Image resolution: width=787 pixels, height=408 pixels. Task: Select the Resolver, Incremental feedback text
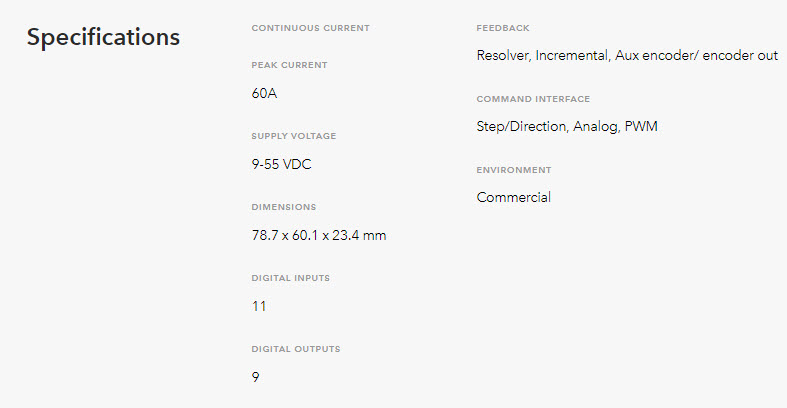543,55
